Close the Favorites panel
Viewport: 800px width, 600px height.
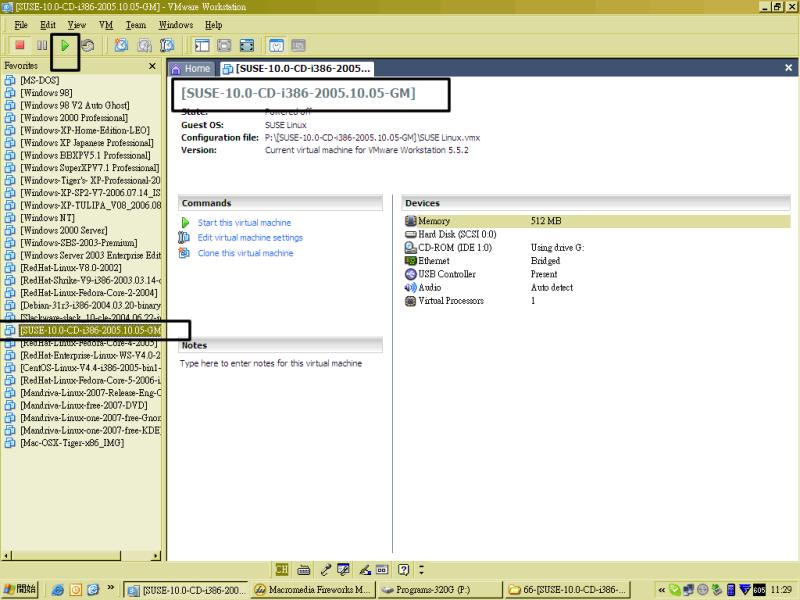pyautogui.click(x=152, y=66)
